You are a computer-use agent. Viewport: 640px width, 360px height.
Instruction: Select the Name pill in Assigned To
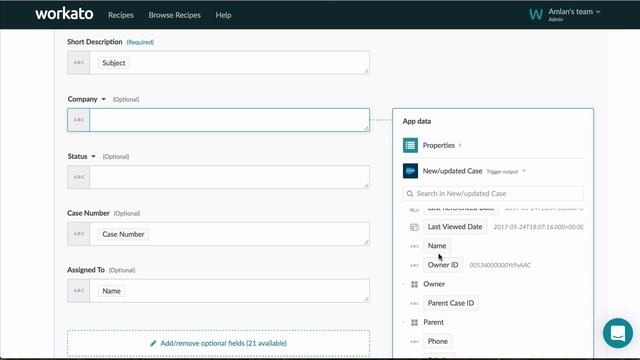111,291
